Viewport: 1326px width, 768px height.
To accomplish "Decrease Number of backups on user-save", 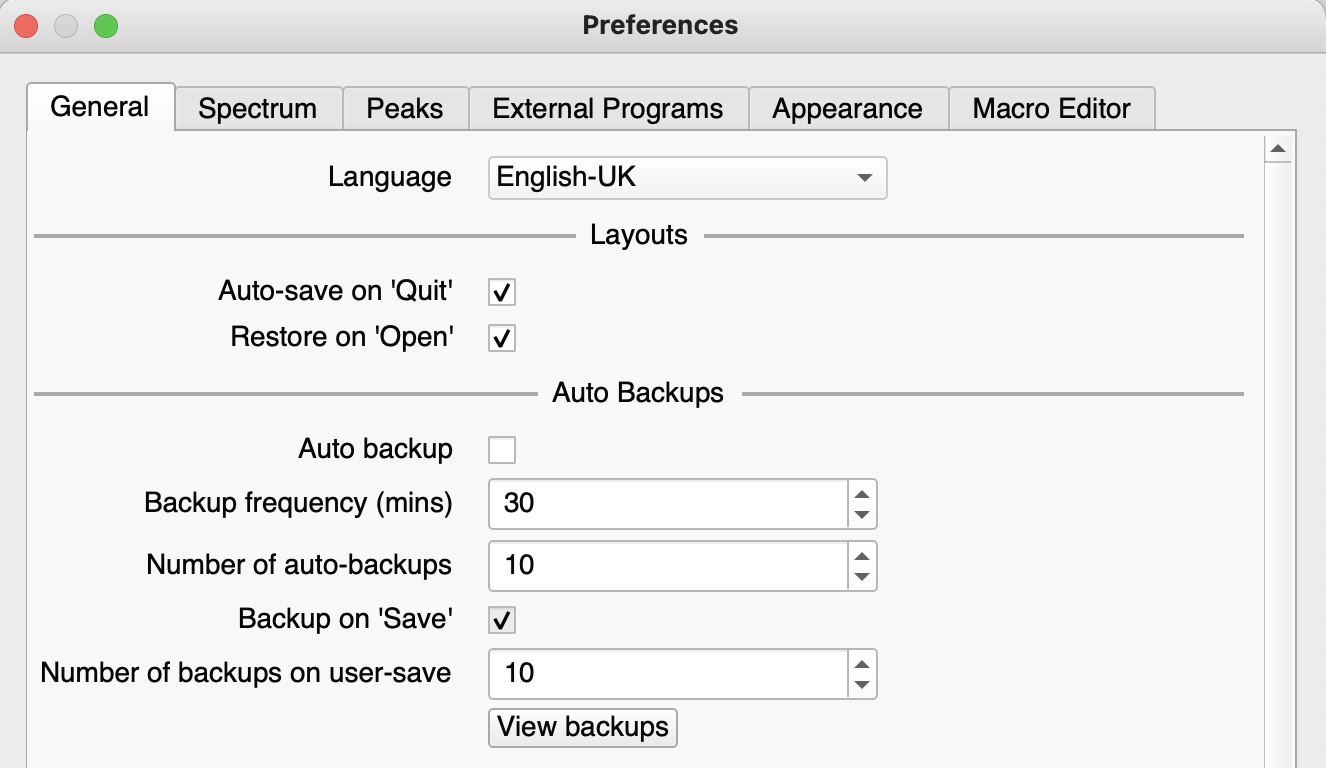I will coord(861,685).
